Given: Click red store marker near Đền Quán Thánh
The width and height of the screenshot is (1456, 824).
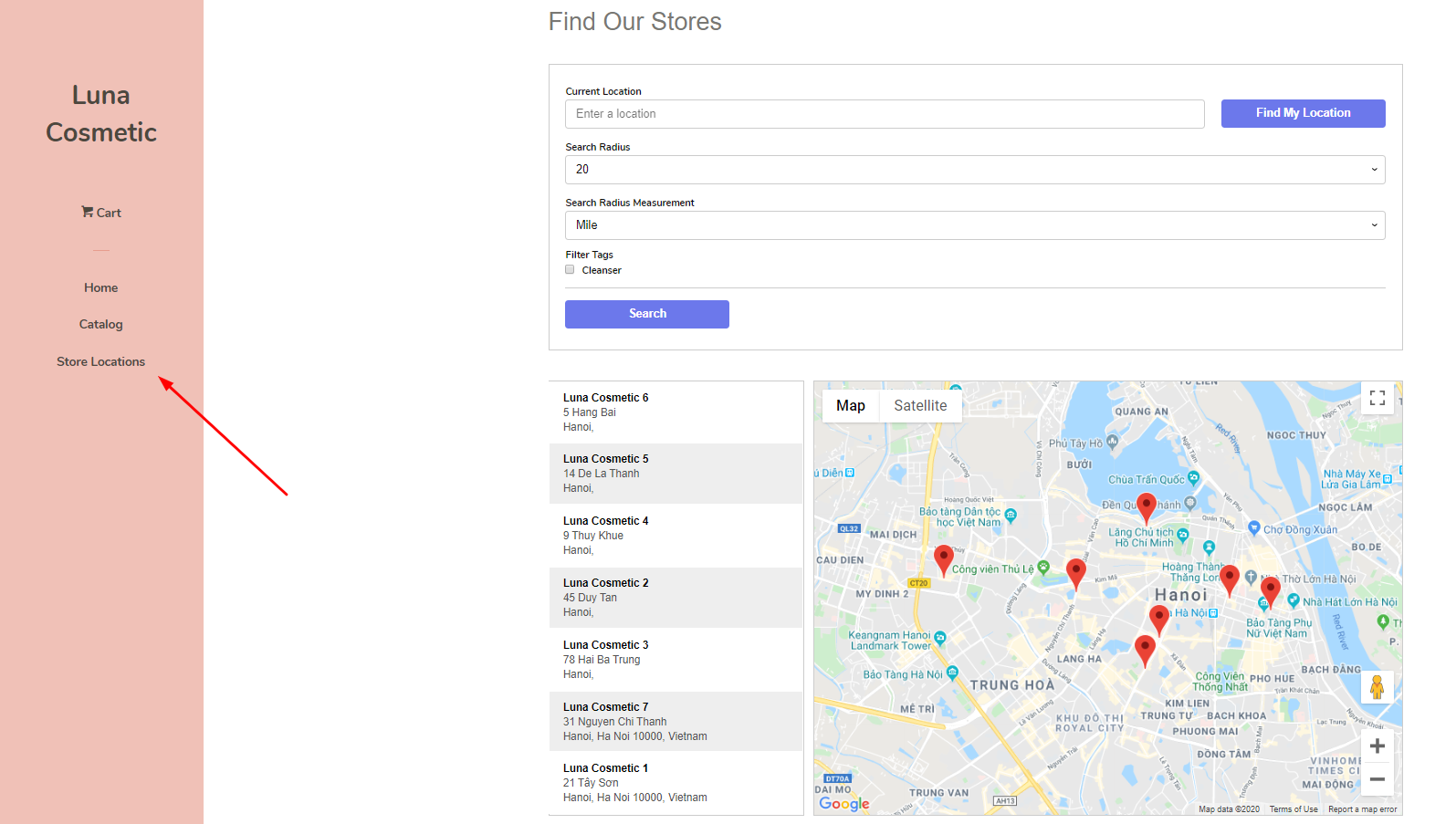Looking at the screenshot, I should pyautogui.click(x=1147, y=506).
